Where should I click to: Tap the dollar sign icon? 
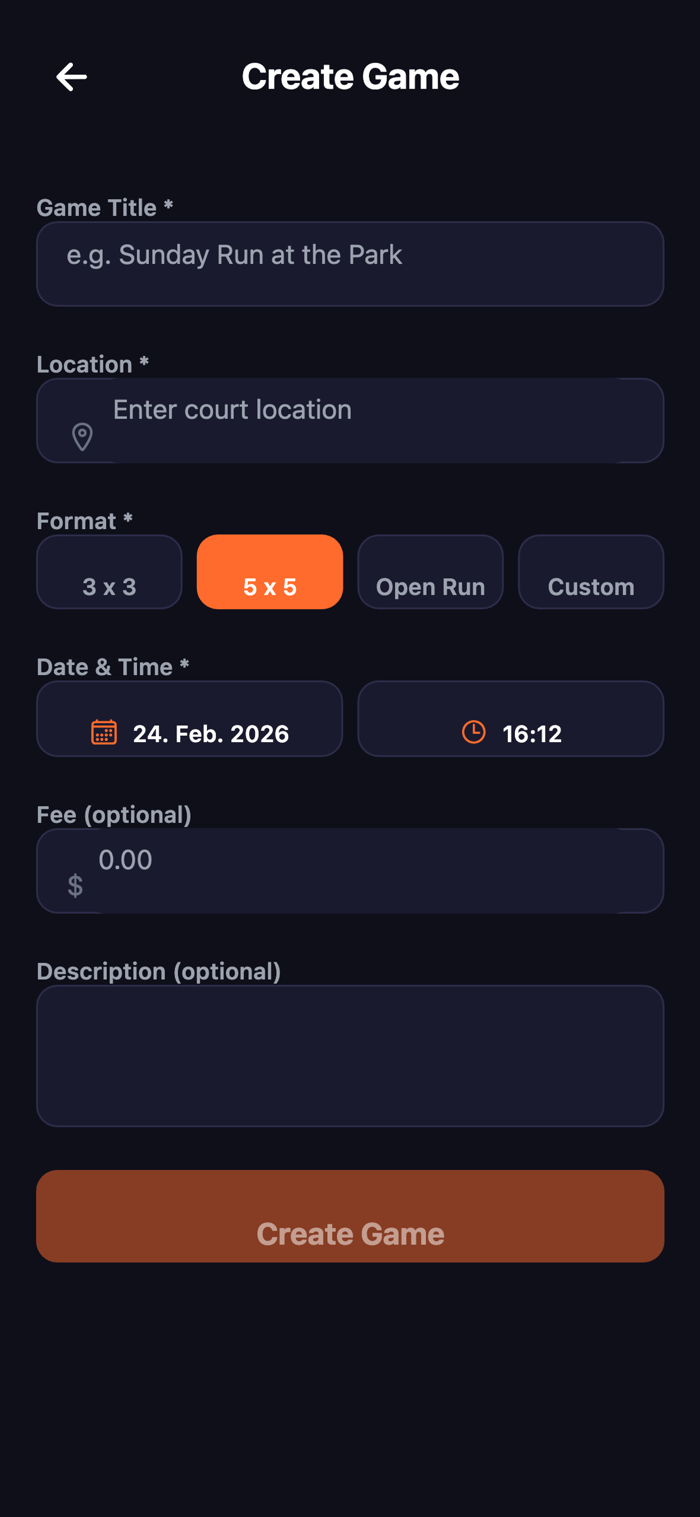(75, 885)
